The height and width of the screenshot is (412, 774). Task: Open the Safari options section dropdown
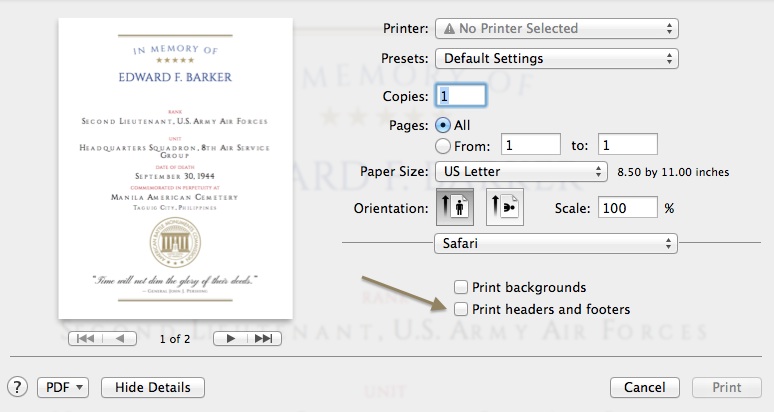[556, 243]
